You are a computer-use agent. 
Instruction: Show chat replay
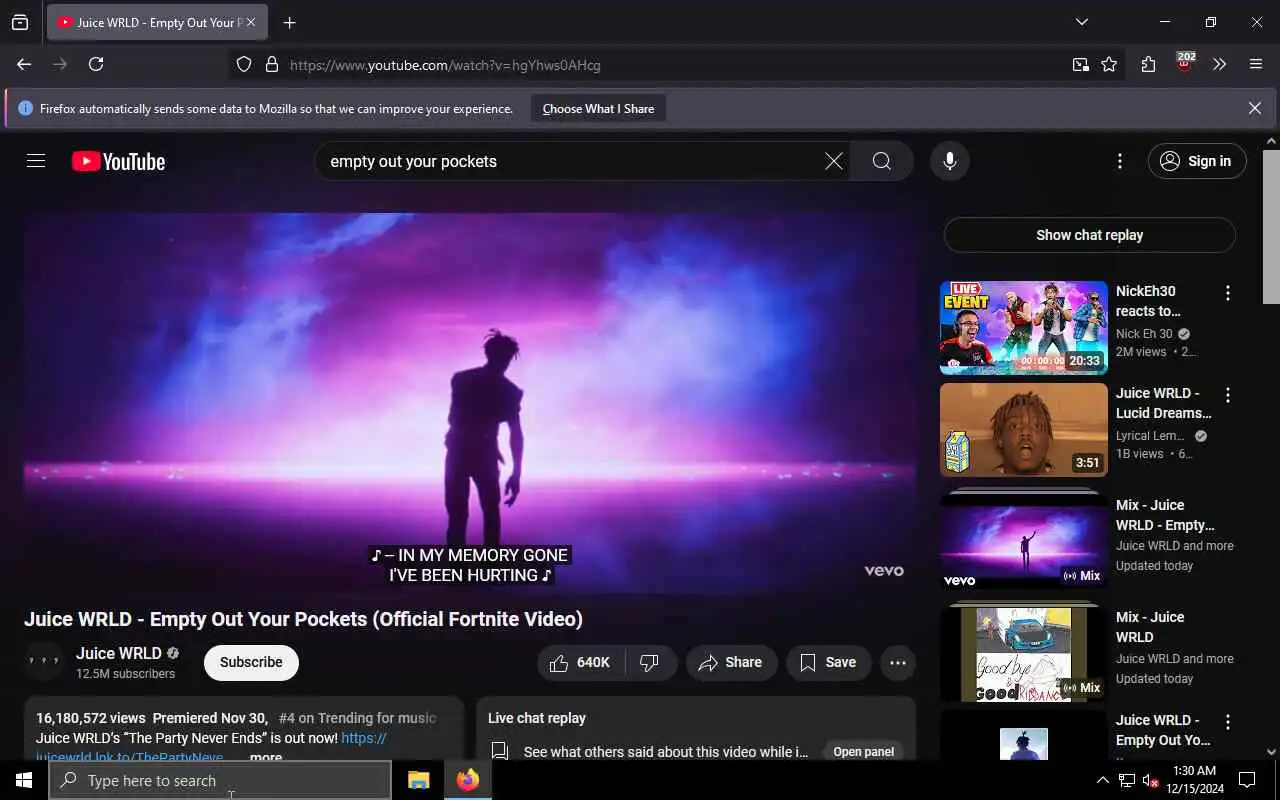click(1089, 235)
